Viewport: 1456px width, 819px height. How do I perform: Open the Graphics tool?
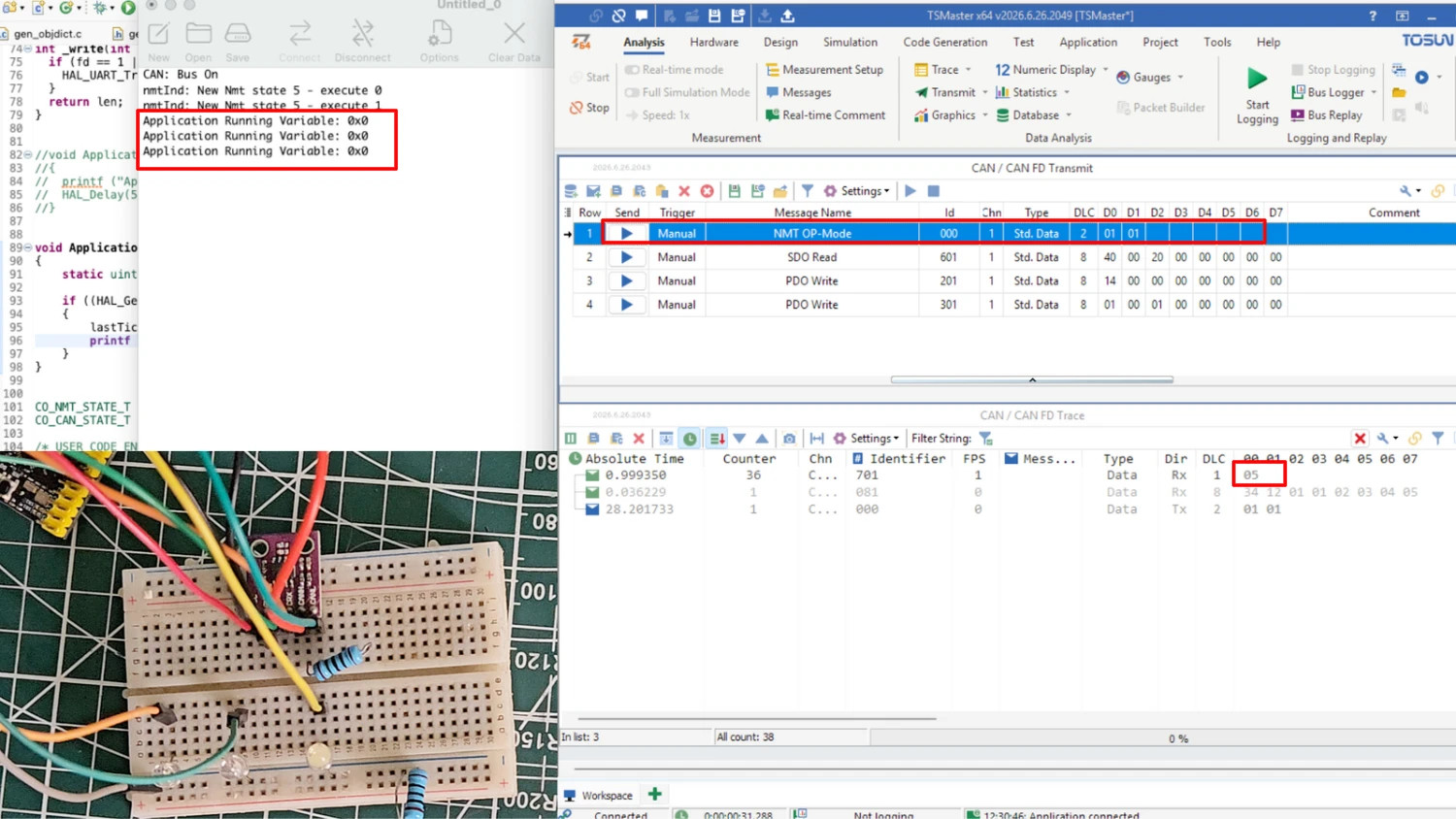[x=944, y=115]
